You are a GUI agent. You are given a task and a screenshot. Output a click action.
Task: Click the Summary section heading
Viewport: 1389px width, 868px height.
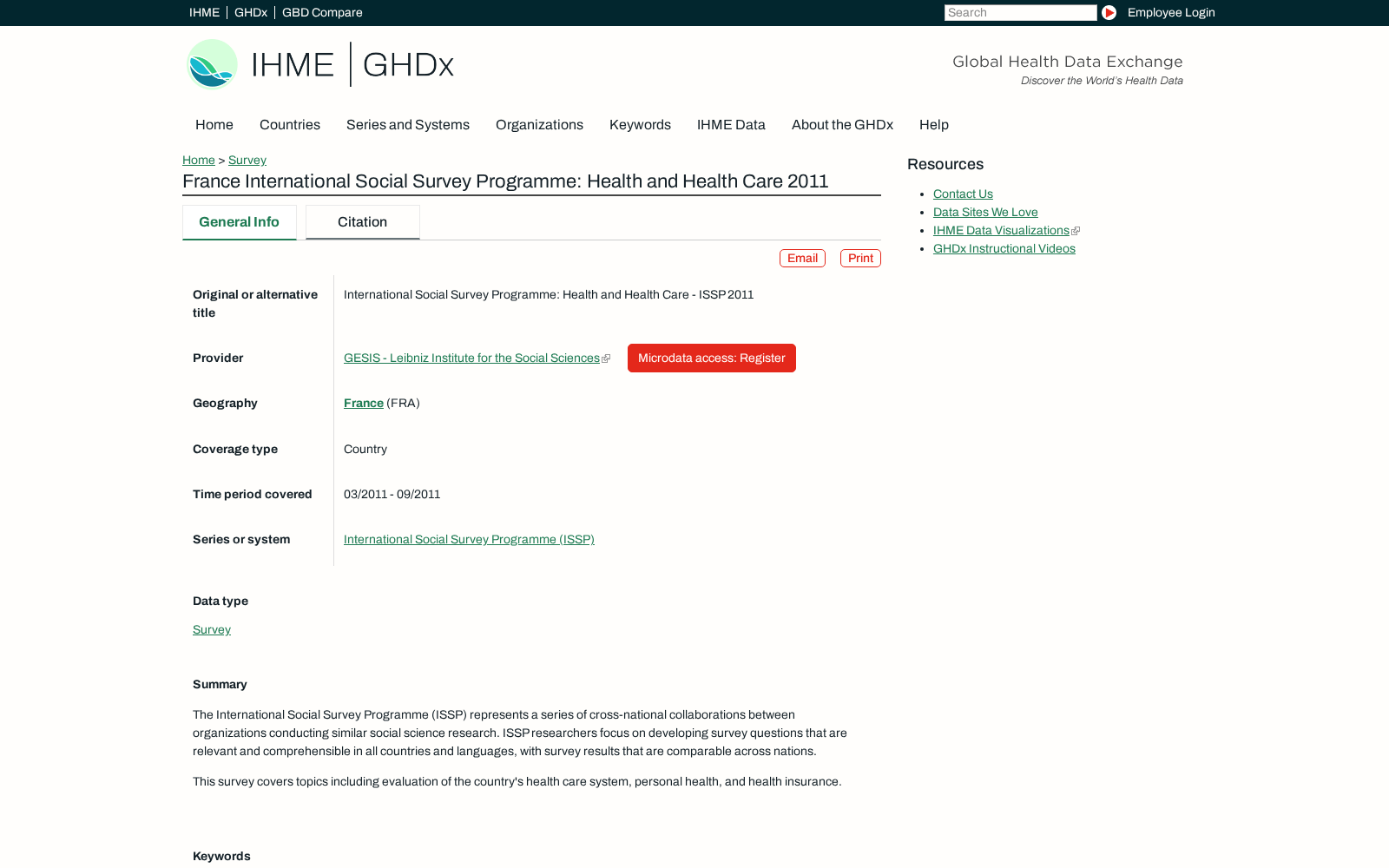click(220, 684)
